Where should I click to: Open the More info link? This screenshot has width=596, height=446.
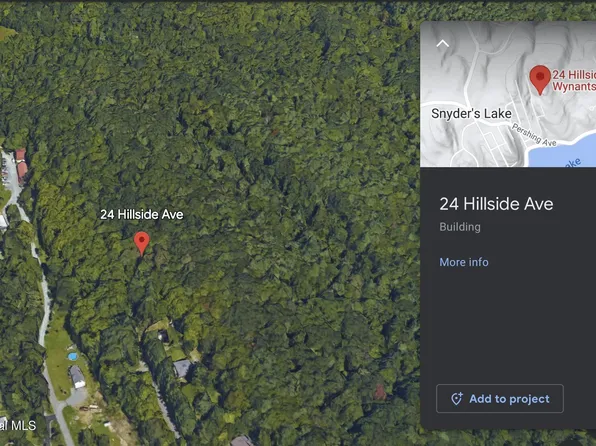464,262
